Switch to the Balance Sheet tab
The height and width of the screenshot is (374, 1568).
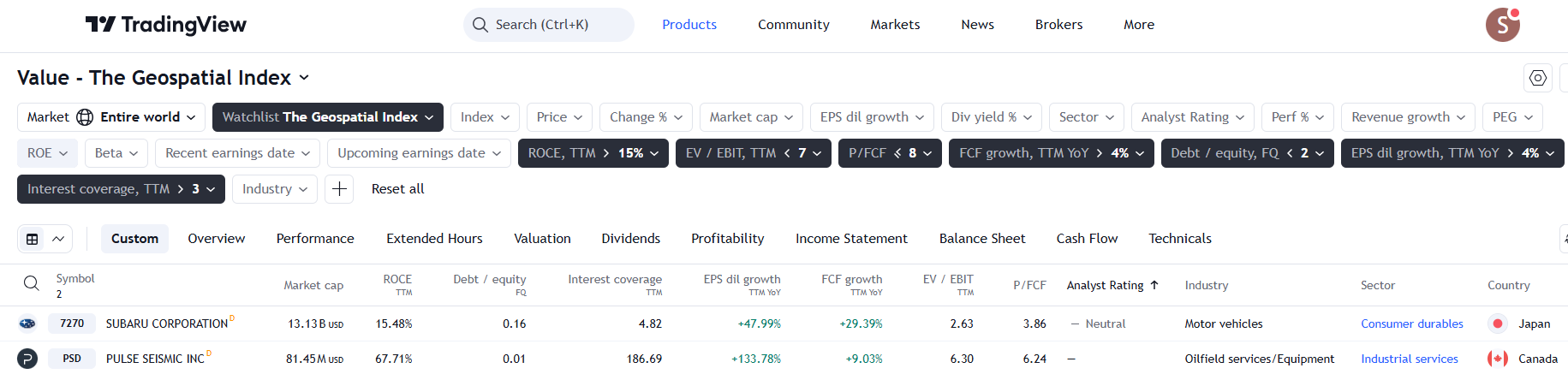coord(982,239)
